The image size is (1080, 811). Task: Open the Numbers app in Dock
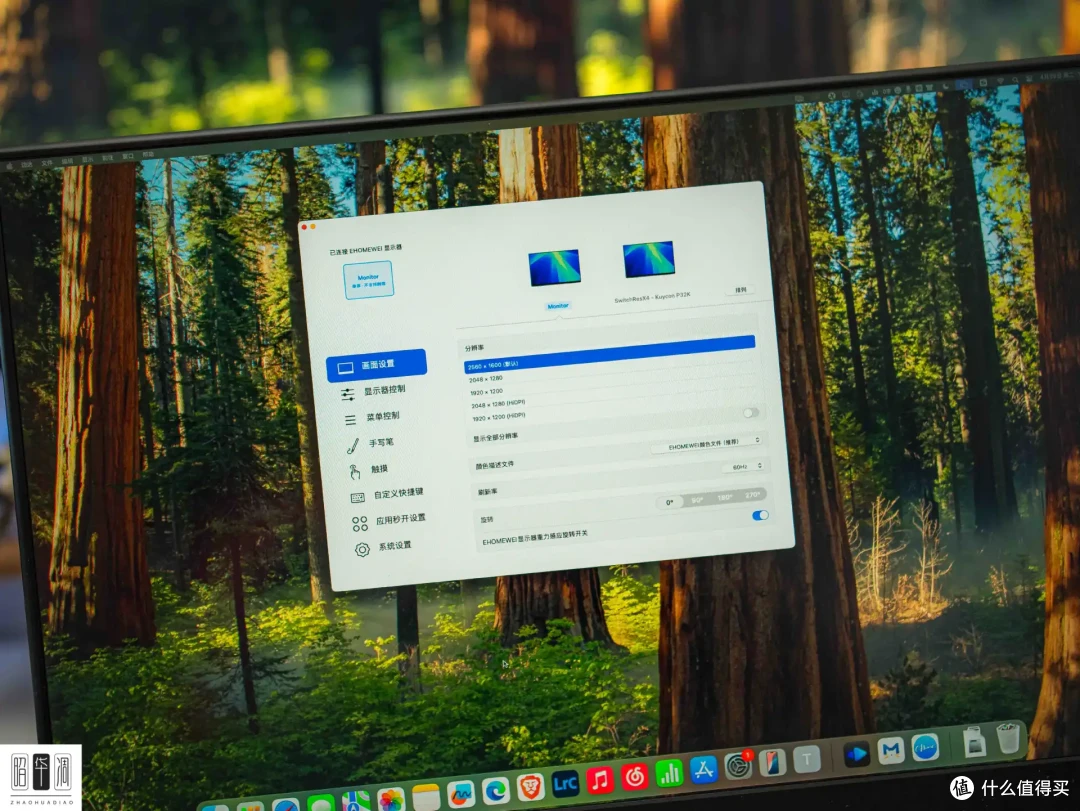(x=669, y=772)
